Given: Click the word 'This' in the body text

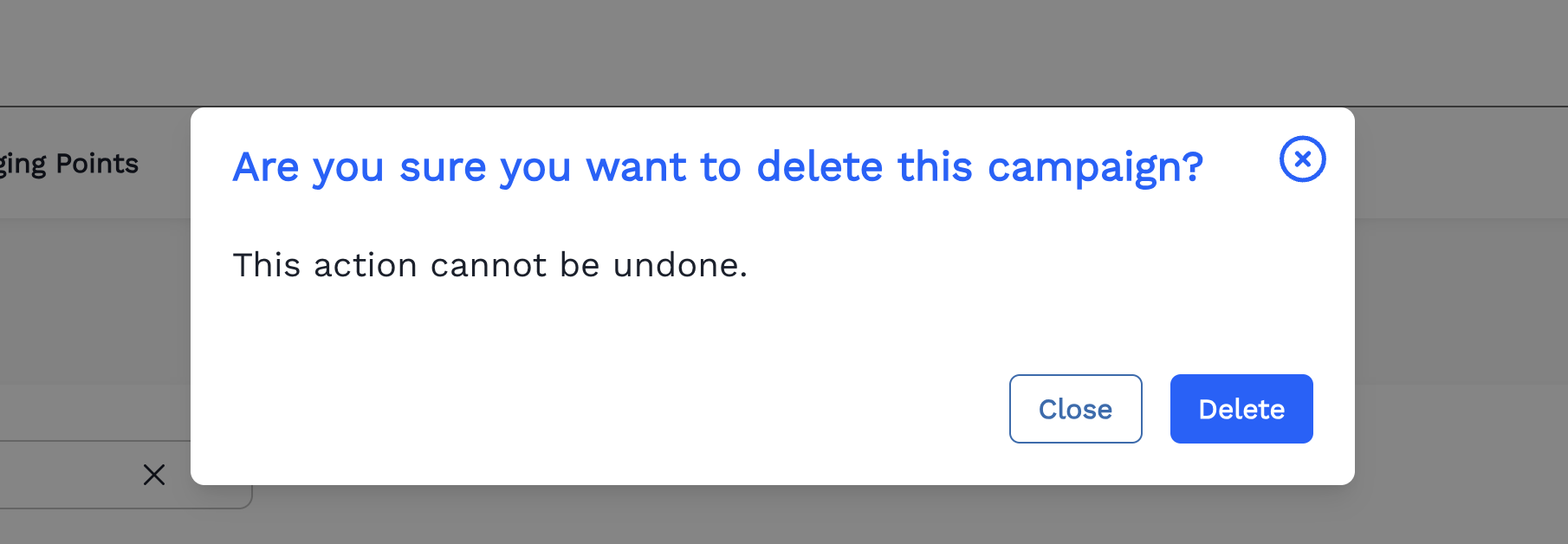Looking at the screenshot, I should pyautogui.click(x=266, y=265).
